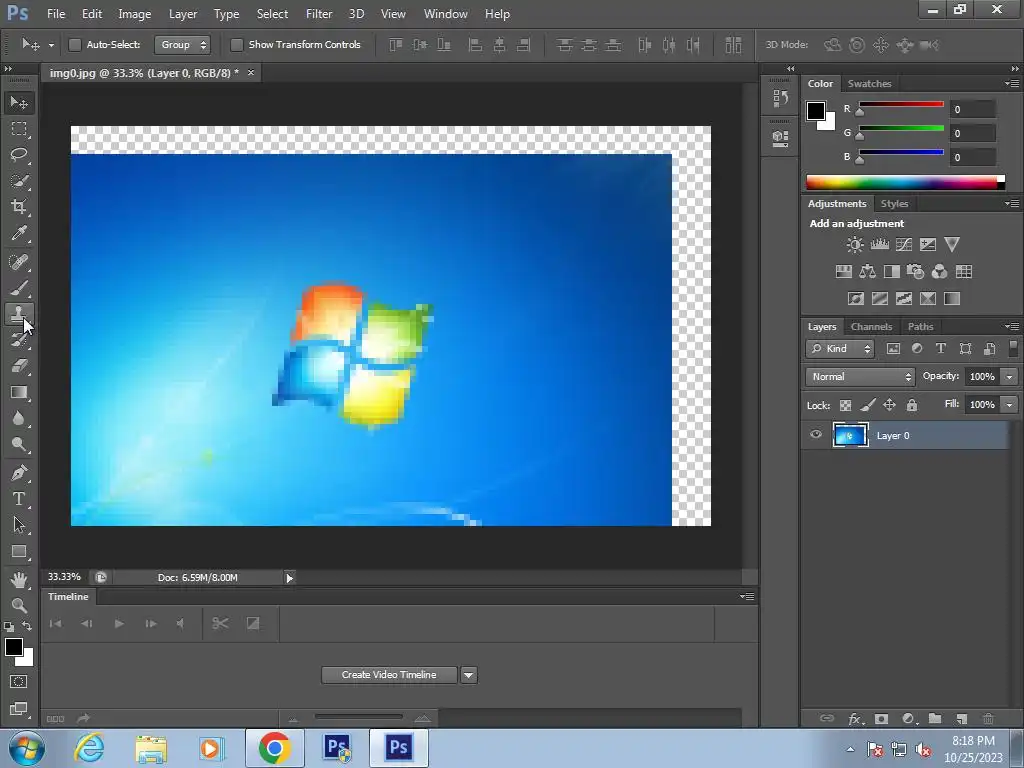Add a Levels adjustment
1024x768 pixels.
pos(880,245)
